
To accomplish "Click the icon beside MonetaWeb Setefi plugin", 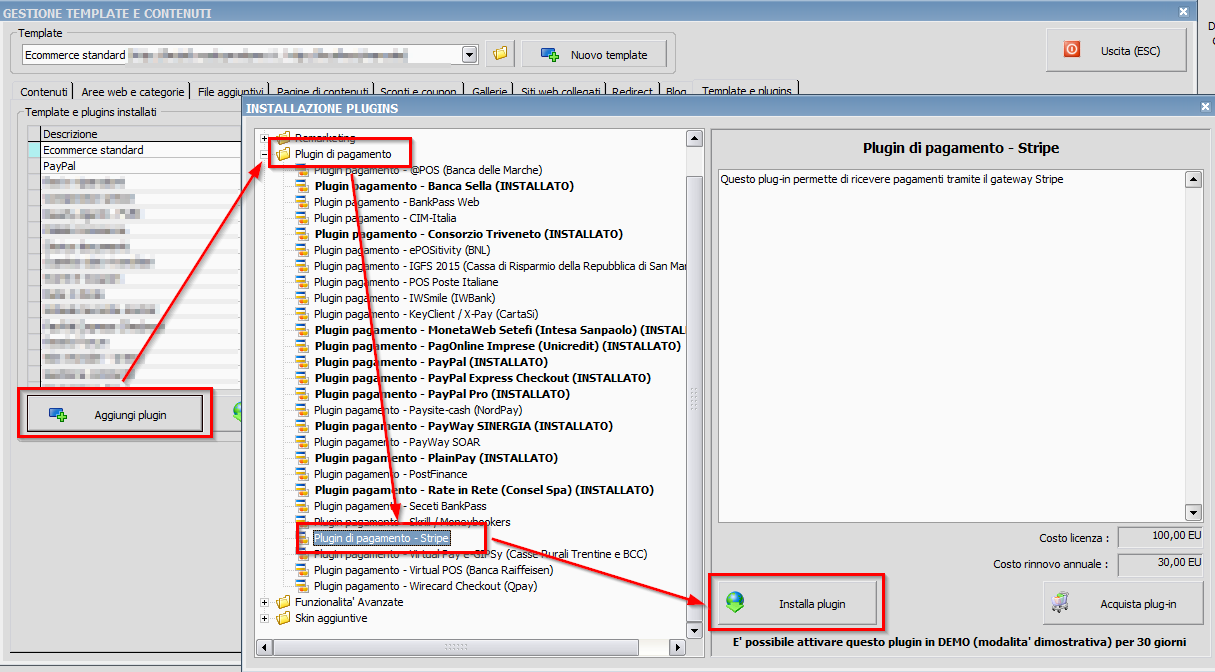I will point(303,330).
